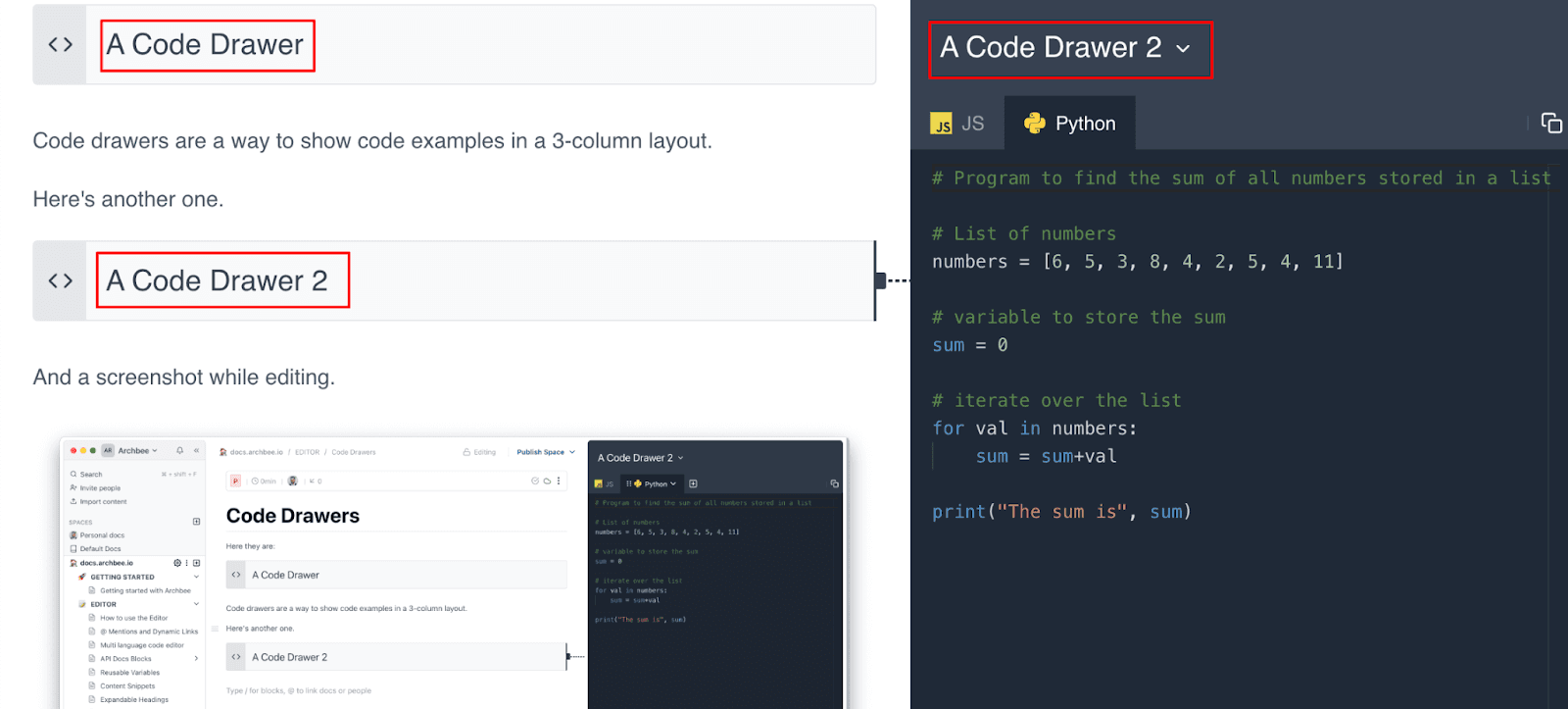Click the Python tab dropdown in embedded dark panel
This screenshot has width=1568, height=709.
click(672, 483)
